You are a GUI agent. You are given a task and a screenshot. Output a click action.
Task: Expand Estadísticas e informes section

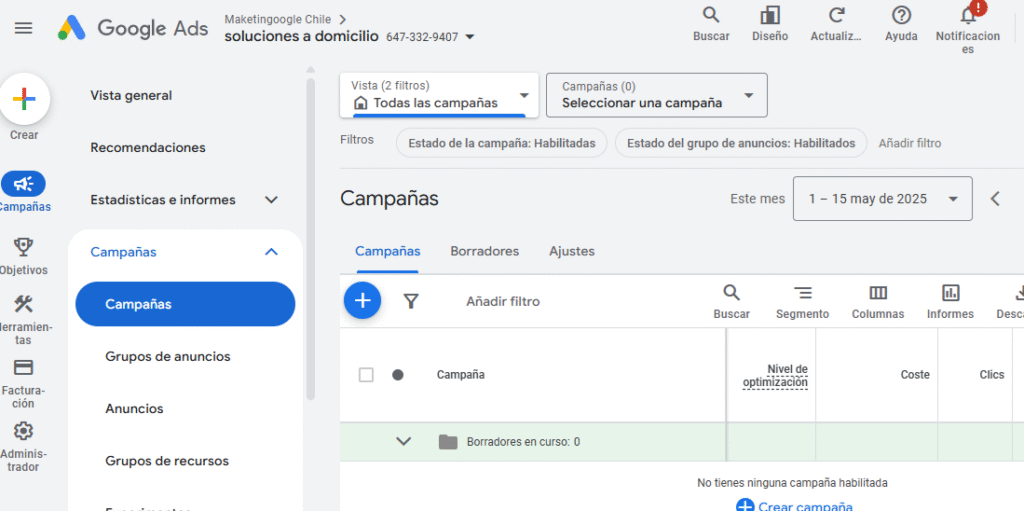(x=271, y=200)
